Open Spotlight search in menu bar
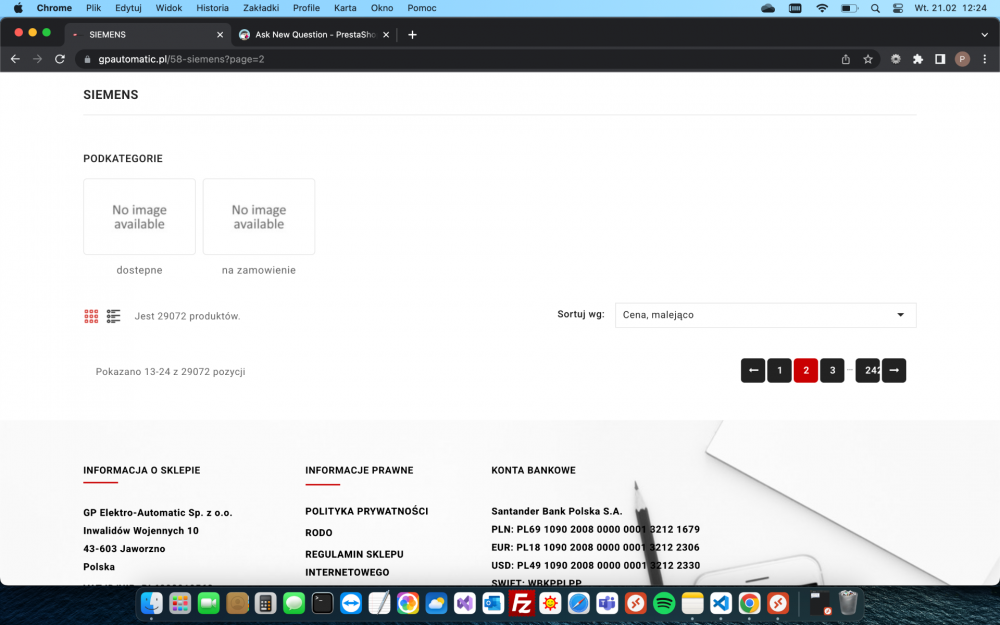1000x625 pixels. [x=875, y=8]
